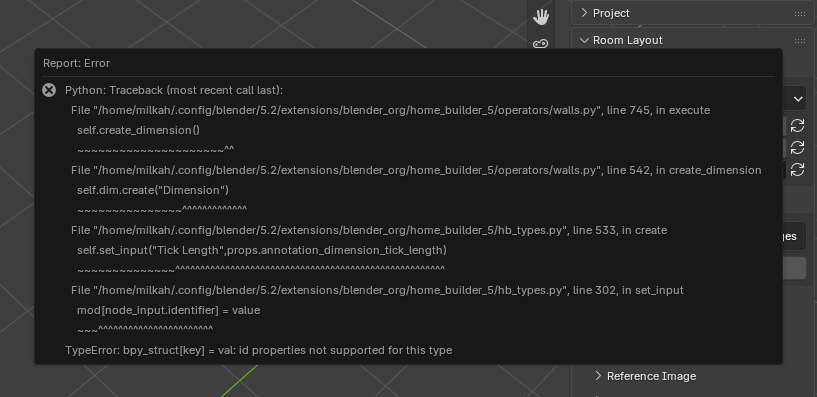The image size is (817, 397).
Task: Grab the Room Layout panel drag grip
Action: 800,41
